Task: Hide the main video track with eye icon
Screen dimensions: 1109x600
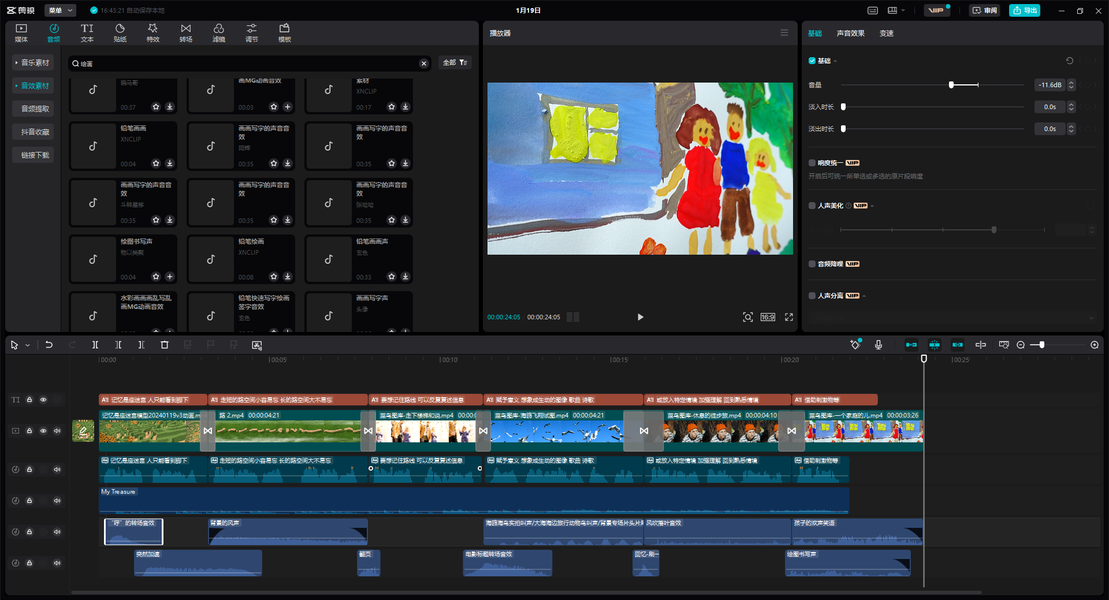Action: (43, 430)
